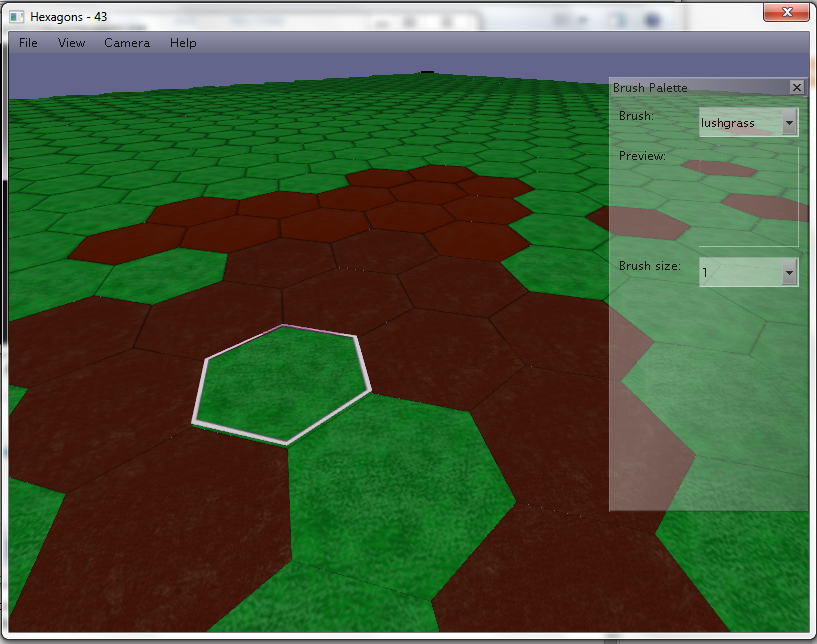This screenshot has height=644, width=817.
Task: Close the Brush Palette panel
Action: click(x=797, y=87)
